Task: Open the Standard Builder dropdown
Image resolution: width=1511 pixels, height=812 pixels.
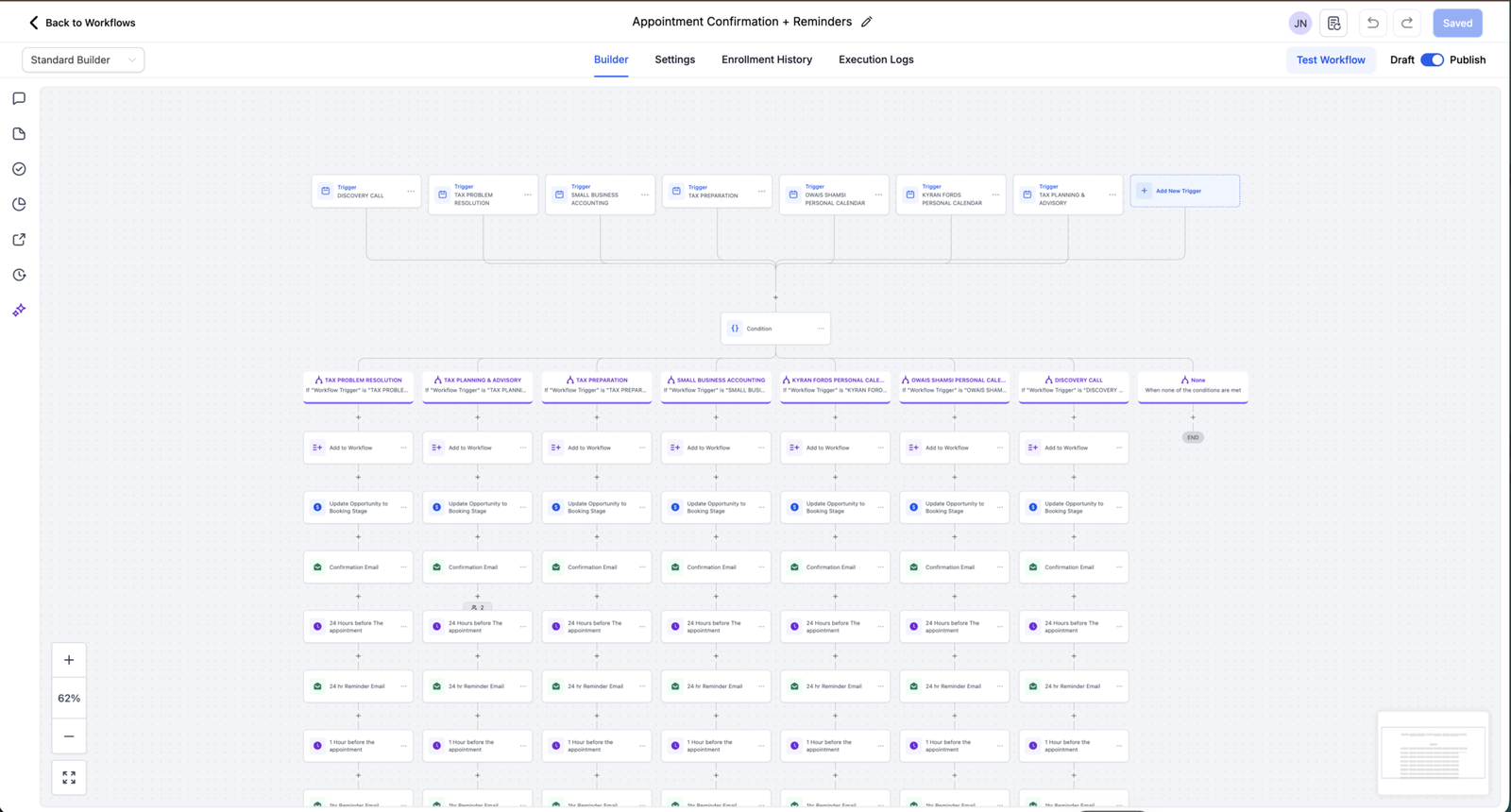Action: [83, 59]
